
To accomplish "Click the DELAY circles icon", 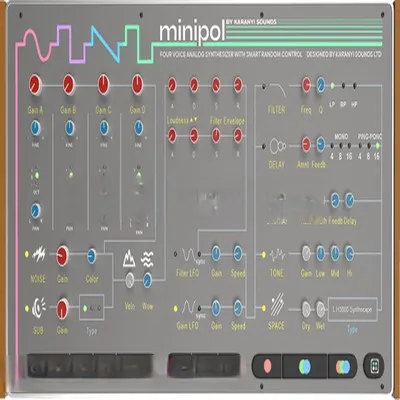I will tap(277, 146).
